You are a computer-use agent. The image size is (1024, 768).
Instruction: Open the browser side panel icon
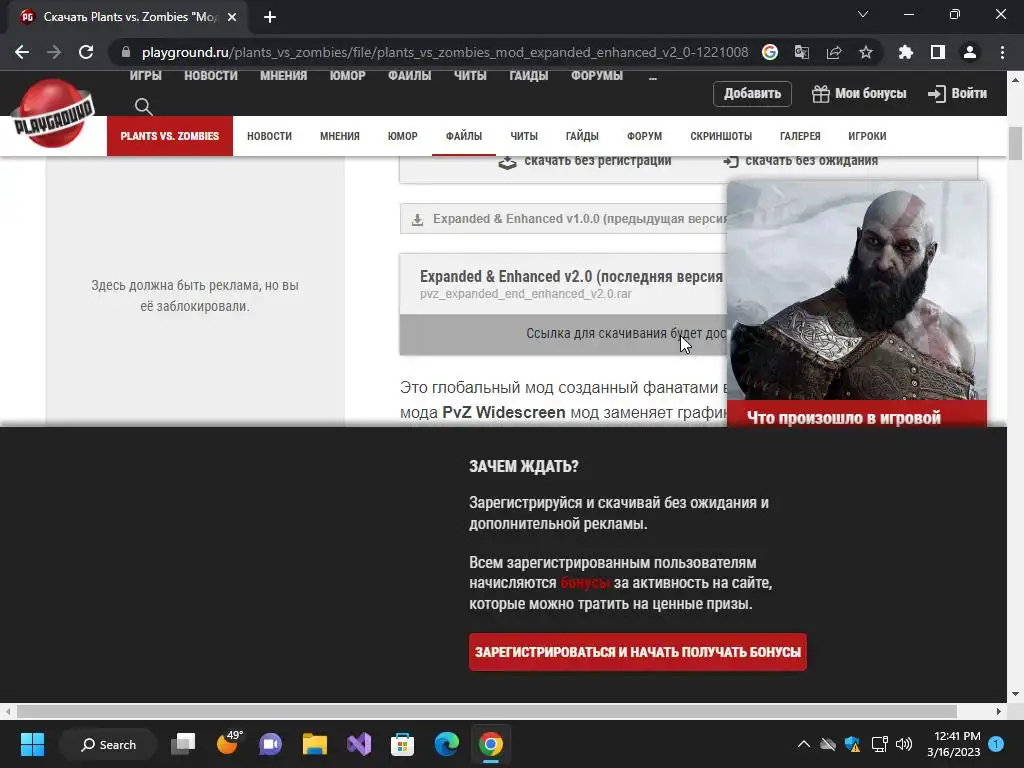pyautogui.click(x=938, y=52)
